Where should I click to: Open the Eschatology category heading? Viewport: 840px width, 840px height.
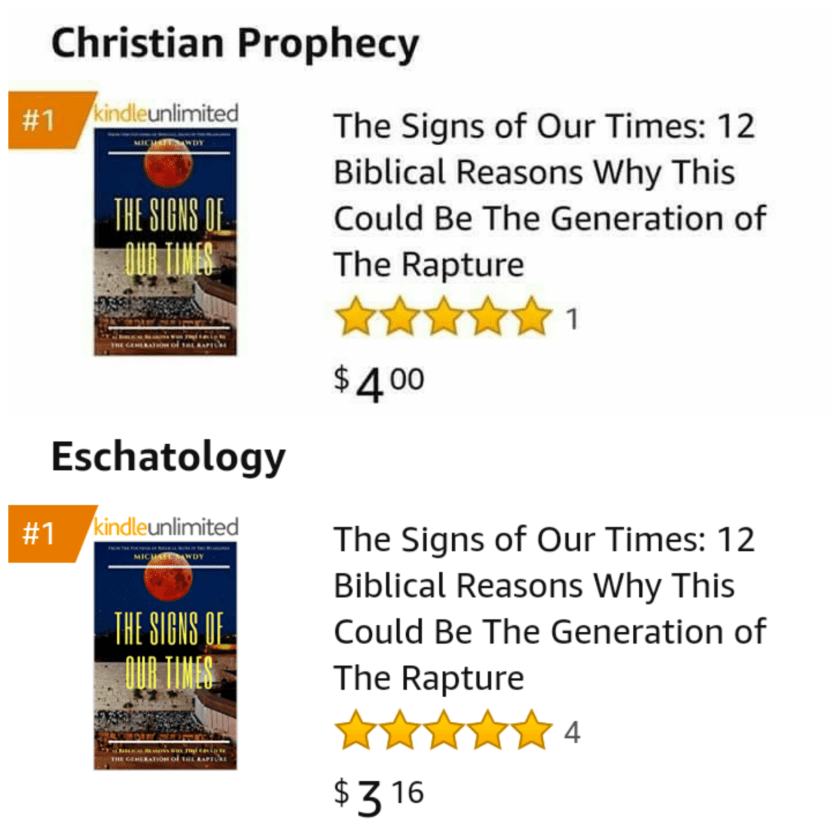168,457
